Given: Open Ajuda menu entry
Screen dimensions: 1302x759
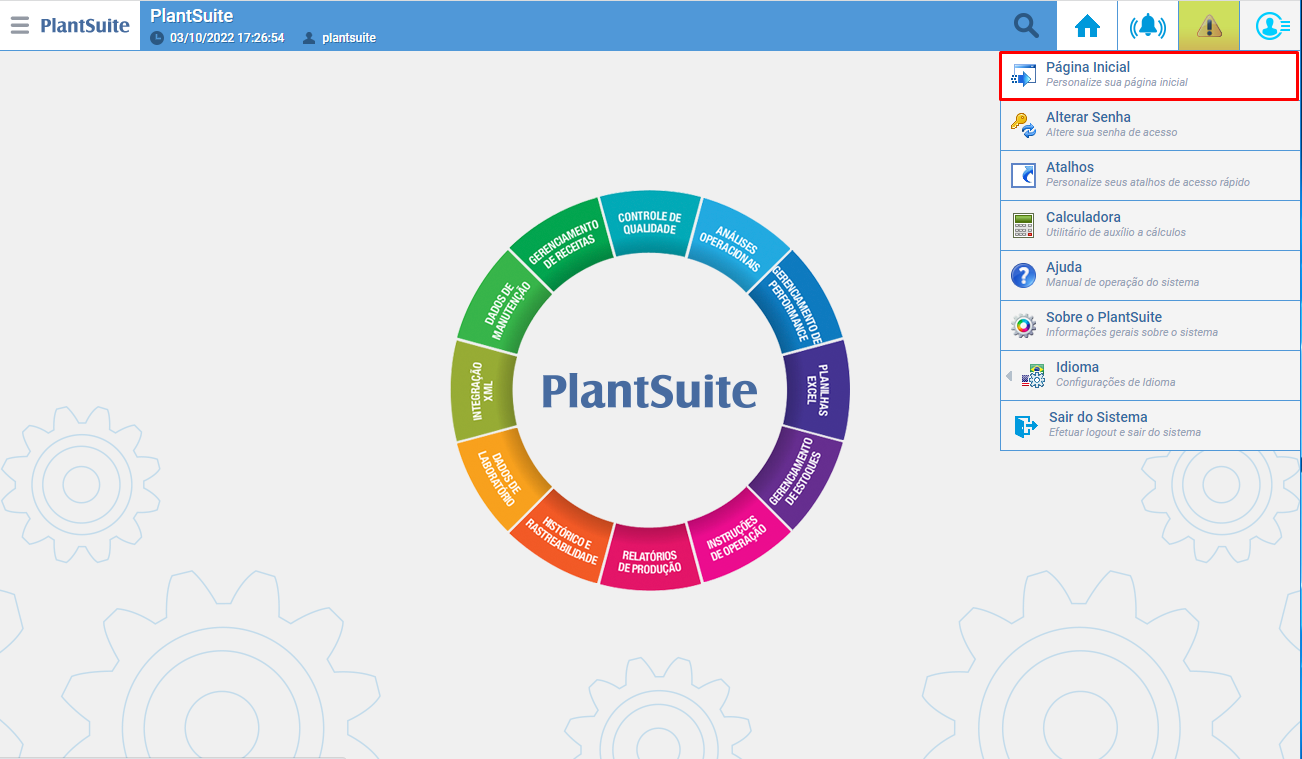Looking at the screenshot, I should pos(1150,276).
